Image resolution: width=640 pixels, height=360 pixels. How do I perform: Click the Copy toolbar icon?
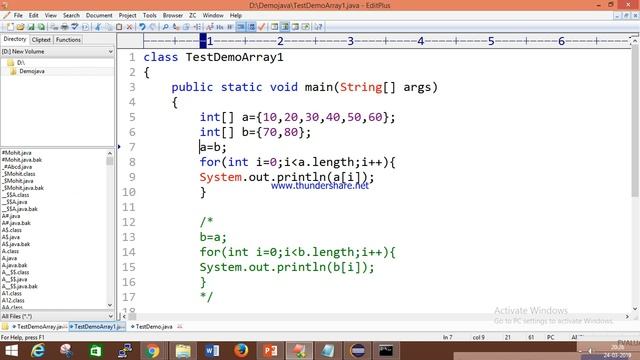pos(108,27)
